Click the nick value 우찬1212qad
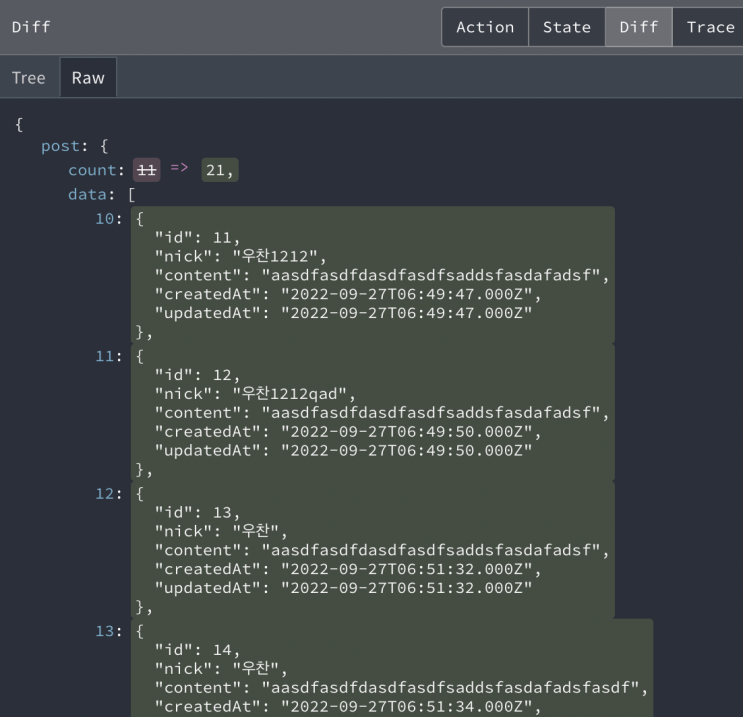The width and height of the screenshot is (743, 717). pyautogui.click(x=290, y=394)
